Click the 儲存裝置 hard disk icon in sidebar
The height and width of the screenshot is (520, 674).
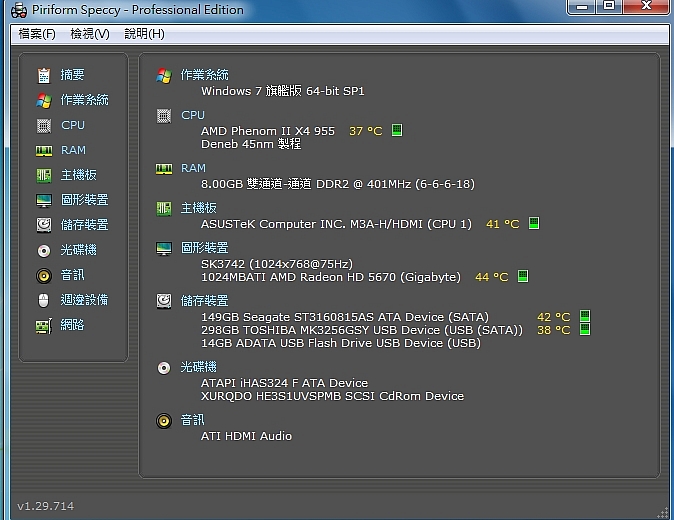click(x=44, y=225)
